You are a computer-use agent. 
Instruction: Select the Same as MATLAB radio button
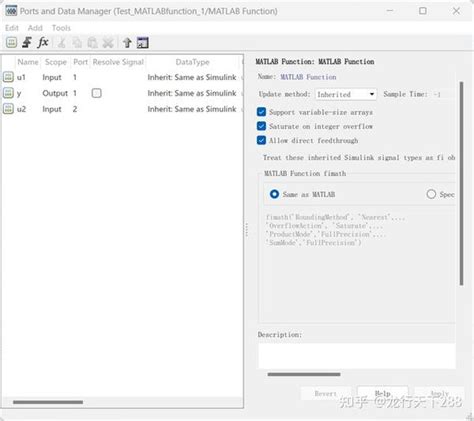click(274, 194)
